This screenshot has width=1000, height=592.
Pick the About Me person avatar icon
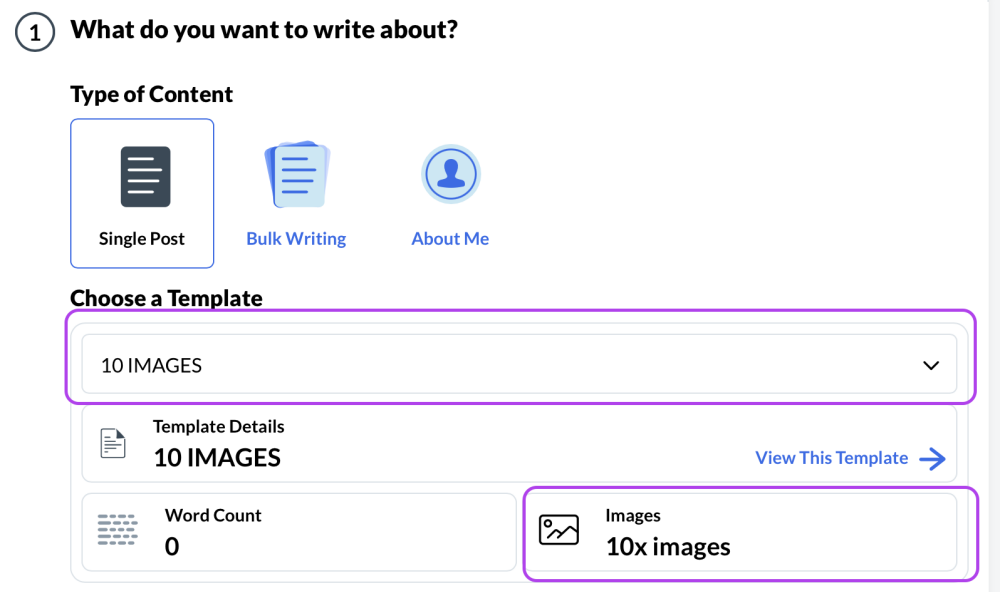pyautogui.click(x=450, y=174)
